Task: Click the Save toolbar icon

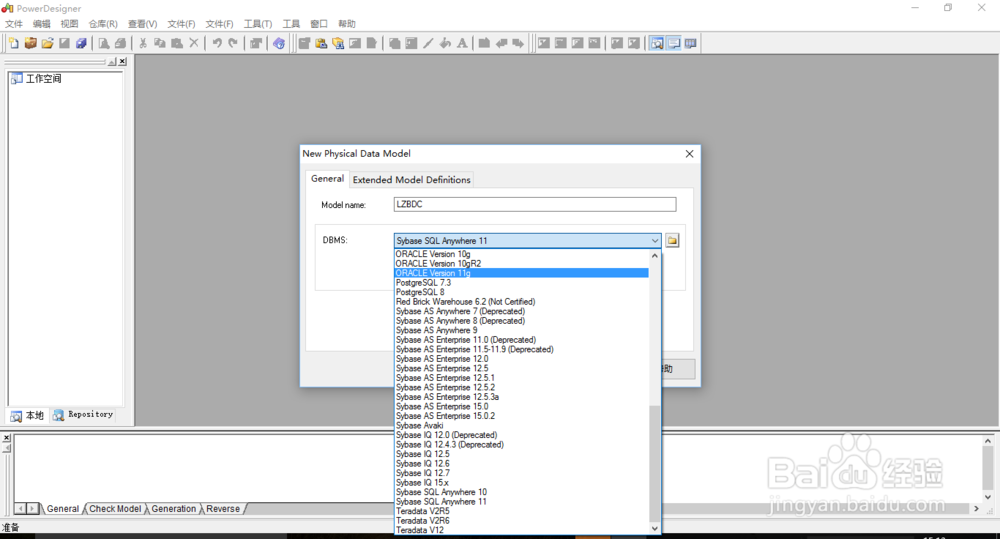Action: click(64, 43)
